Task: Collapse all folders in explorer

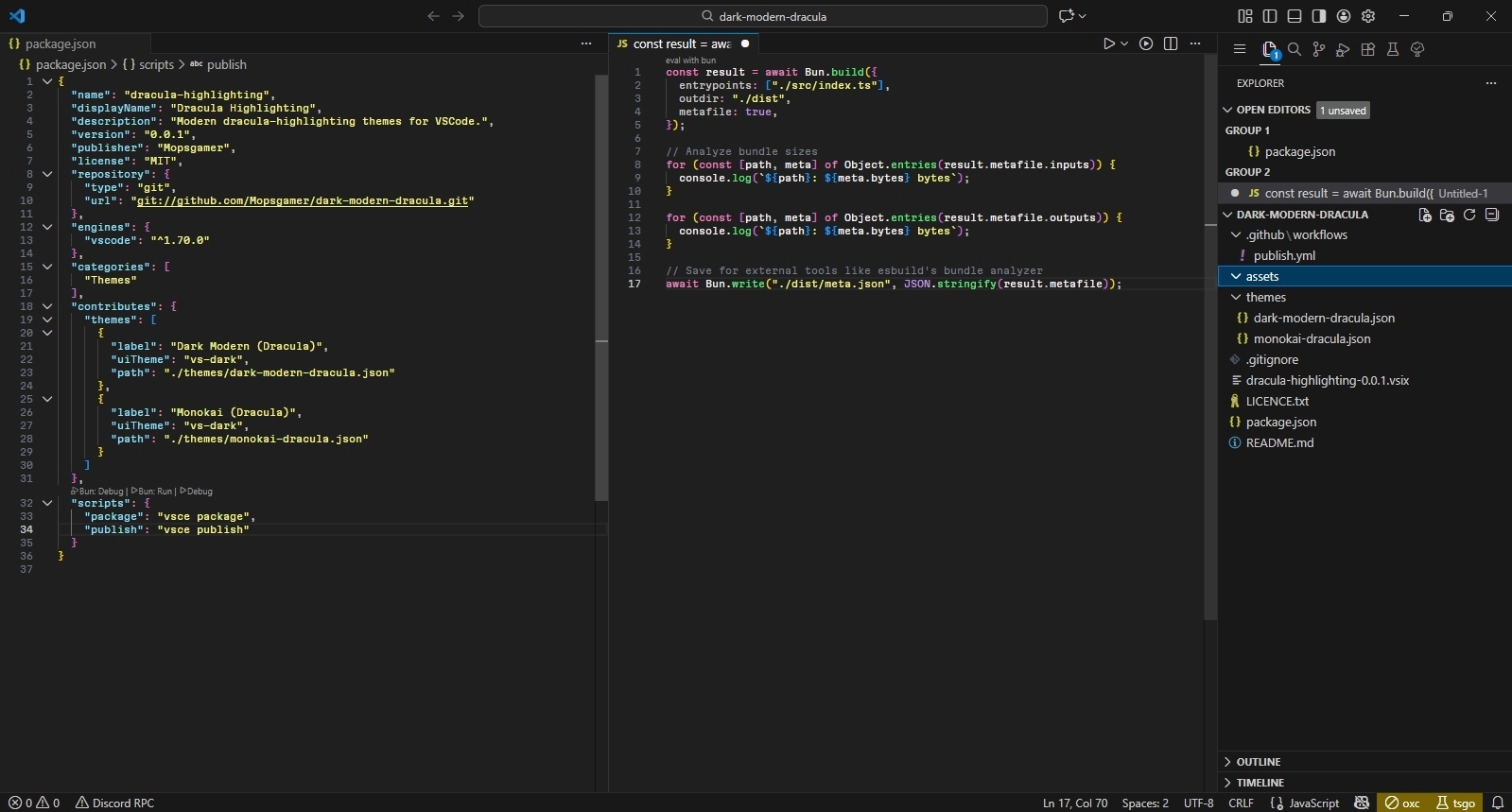Action: [1492, 215]
